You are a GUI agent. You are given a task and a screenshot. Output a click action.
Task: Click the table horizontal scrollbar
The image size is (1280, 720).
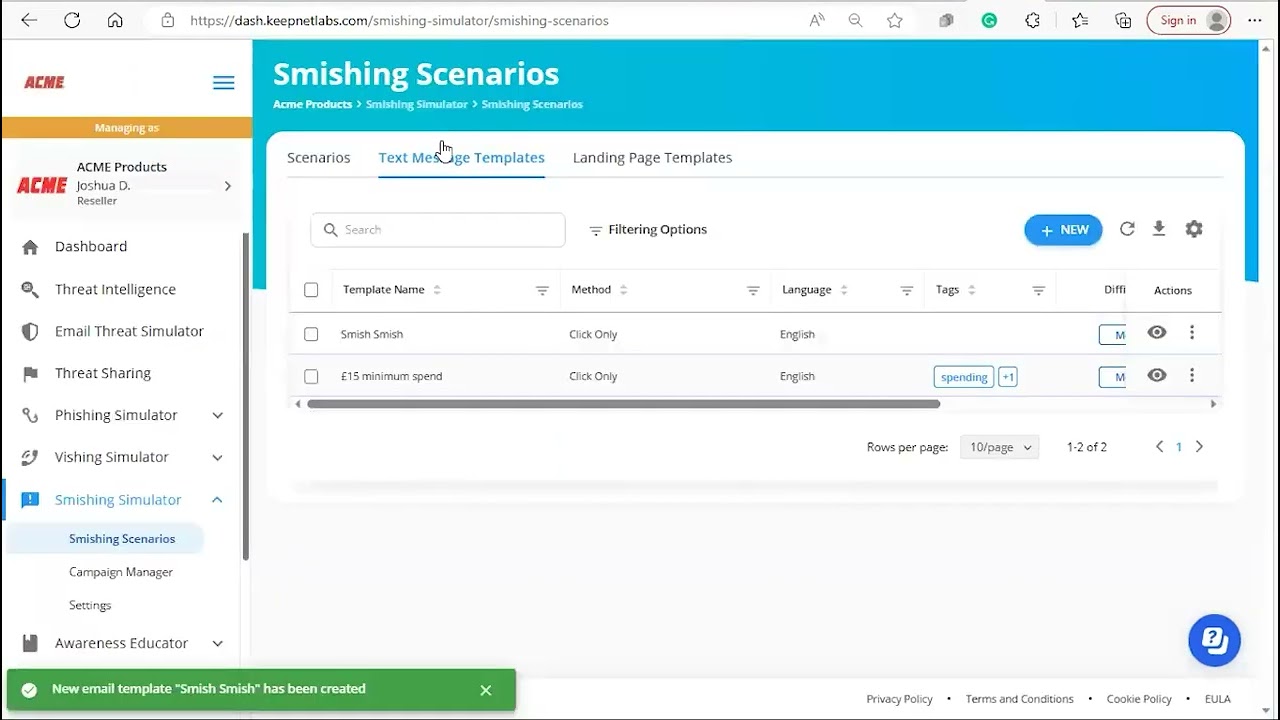623,404
